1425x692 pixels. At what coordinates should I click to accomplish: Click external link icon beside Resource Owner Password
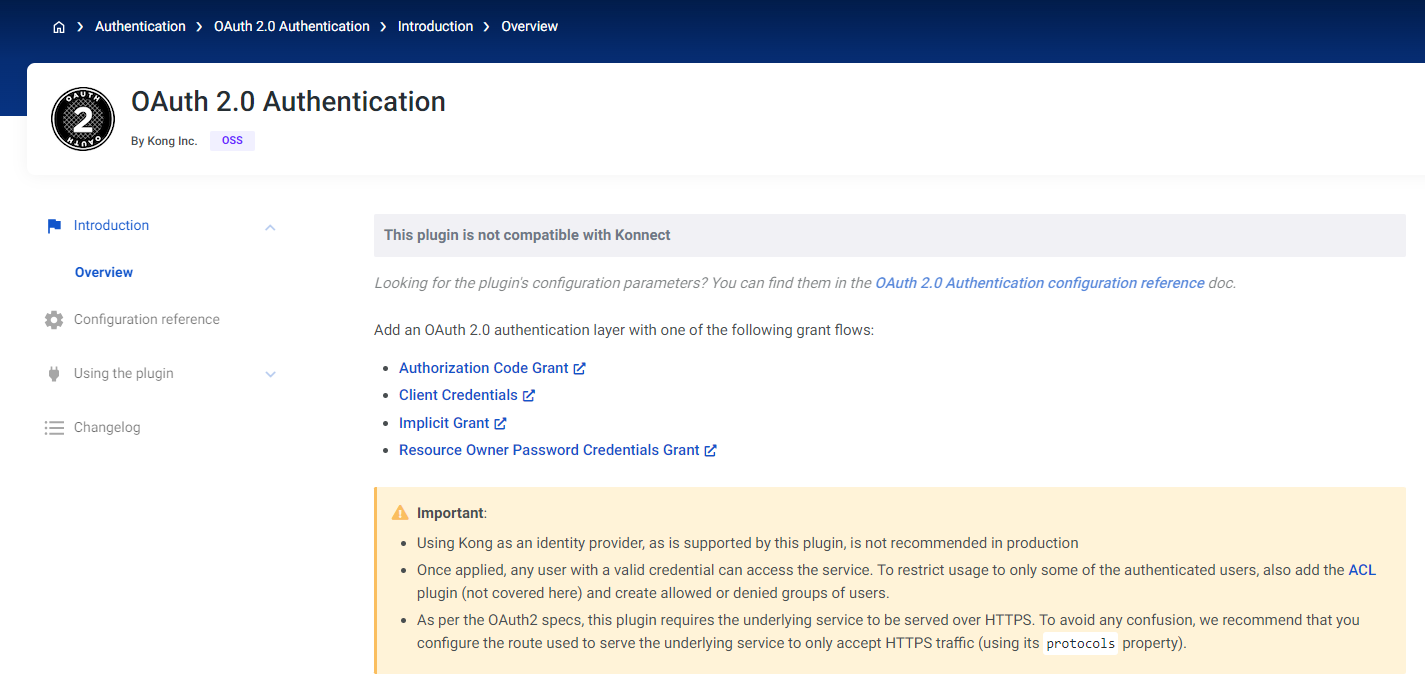710,450
